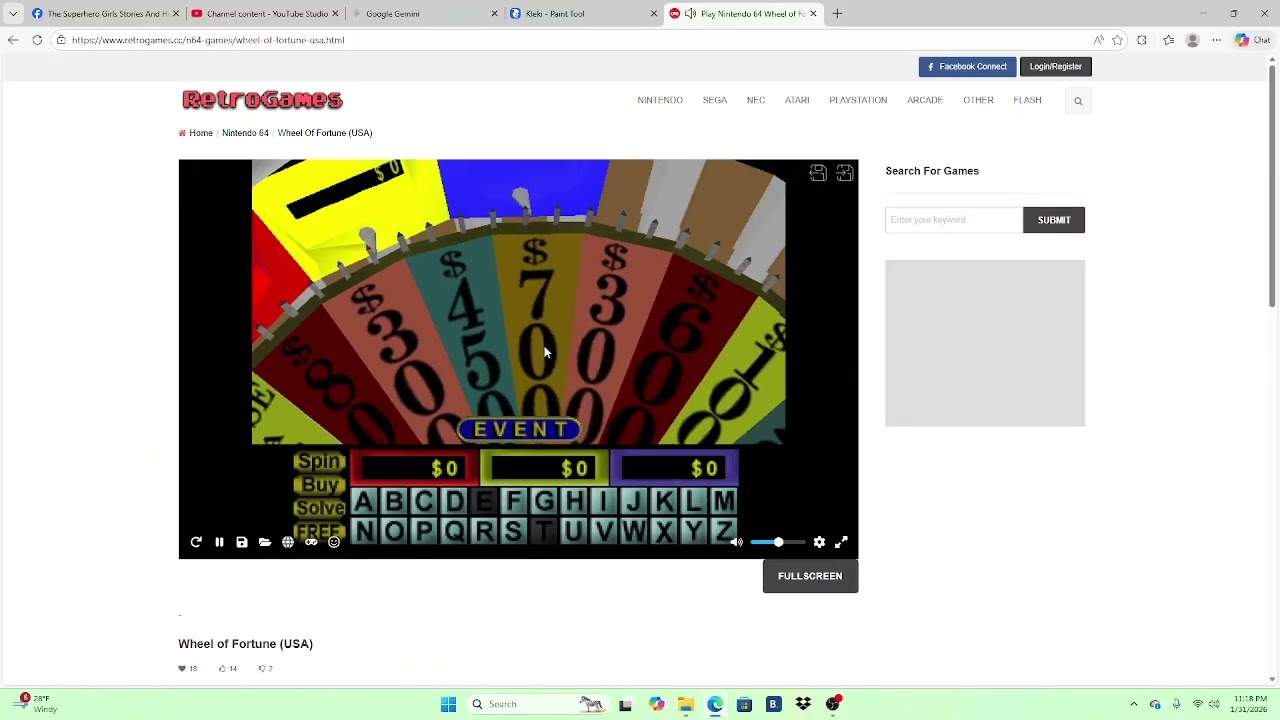
Task: Save game state with floppy disk icon
Action: click(242, 542)
